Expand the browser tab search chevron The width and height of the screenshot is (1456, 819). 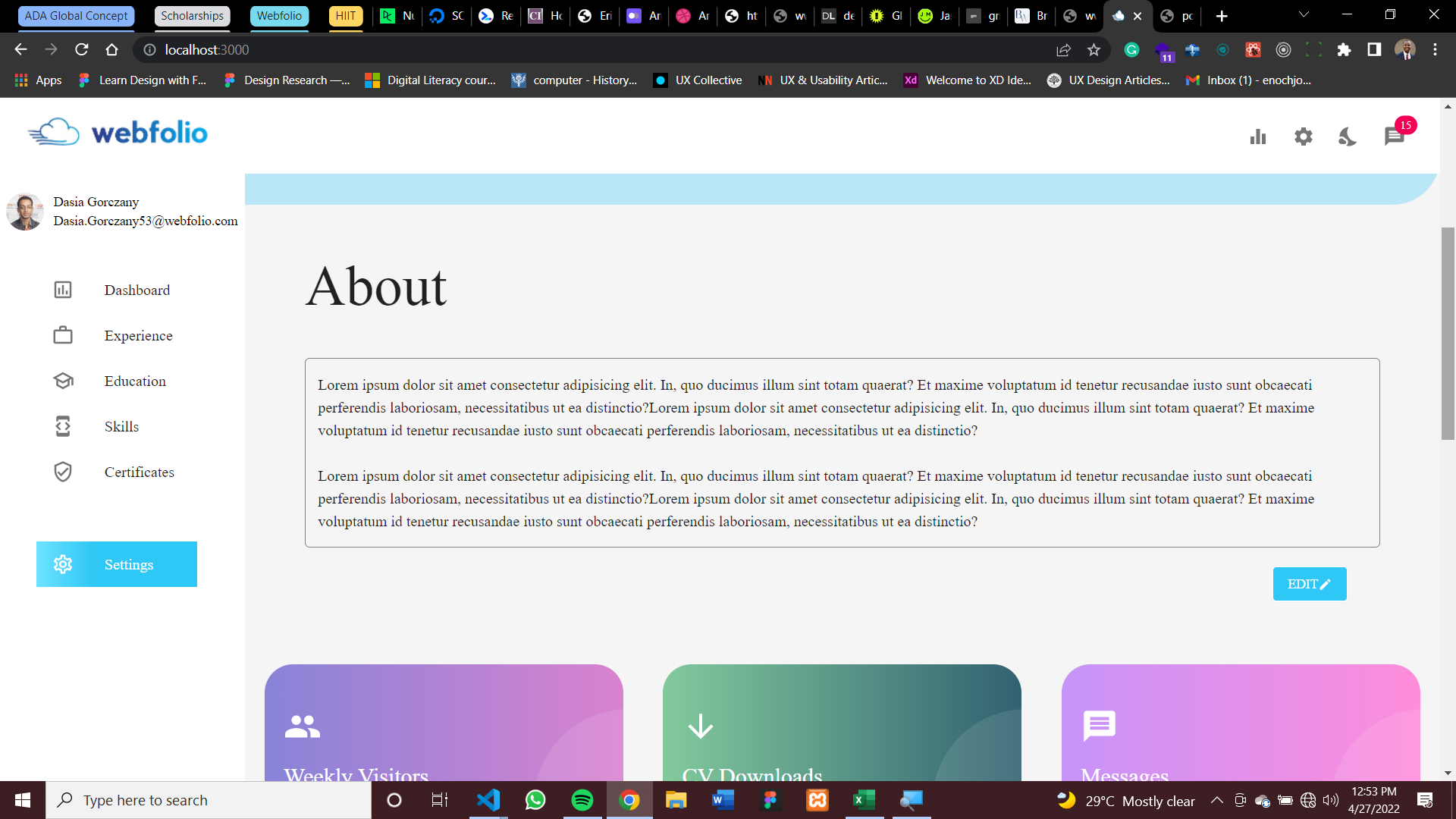[1304, 15]
